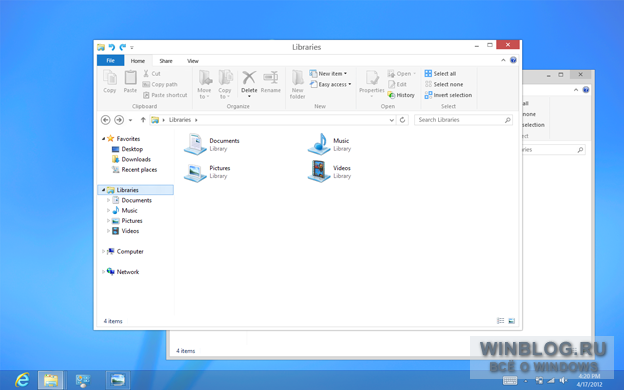Click Invert selection in the ribbon
This screenshot has height=390, width=624.
(x=448, y=95)
